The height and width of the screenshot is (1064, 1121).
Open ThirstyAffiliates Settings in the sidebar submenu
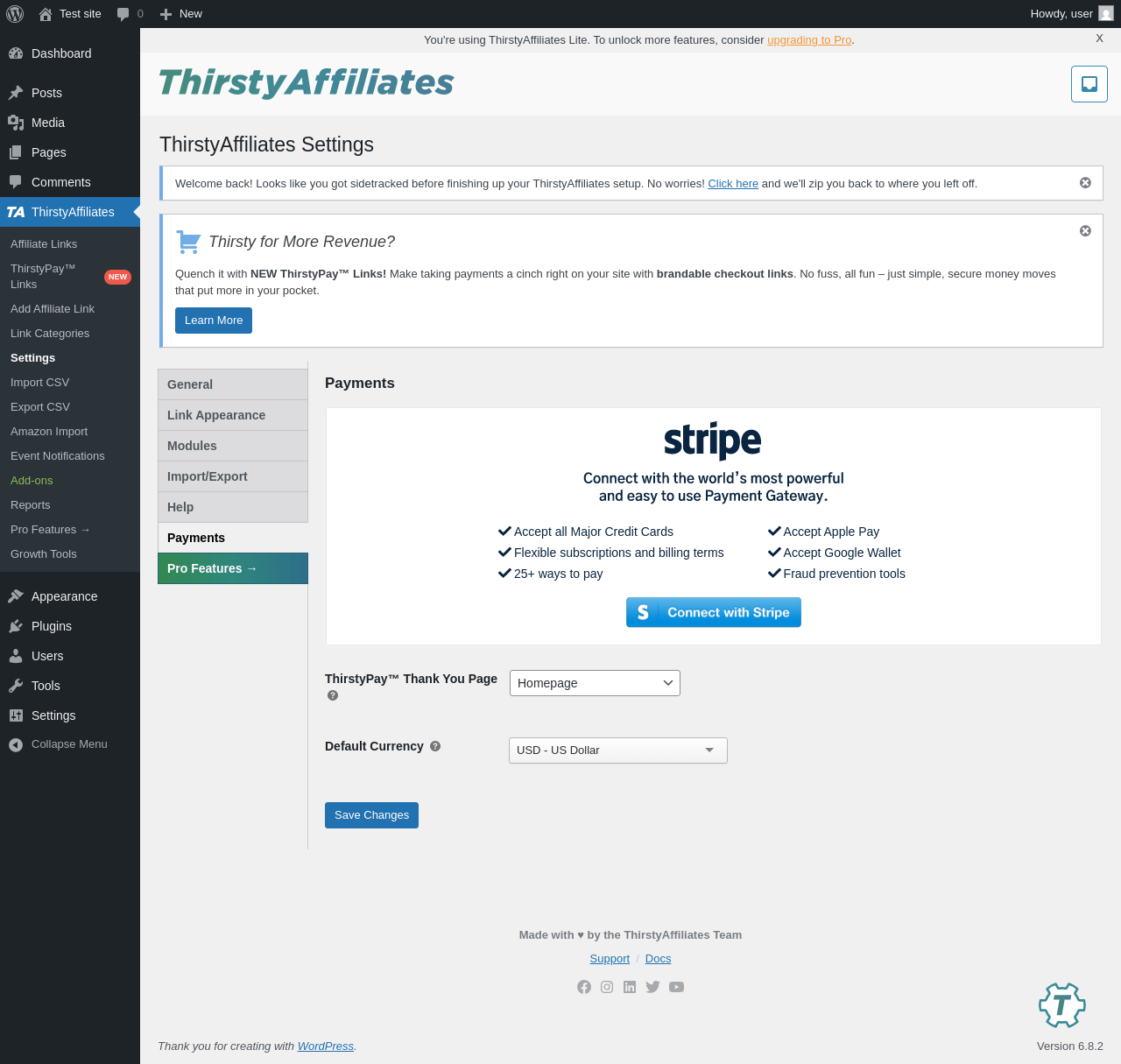click(x=70, y=358)
